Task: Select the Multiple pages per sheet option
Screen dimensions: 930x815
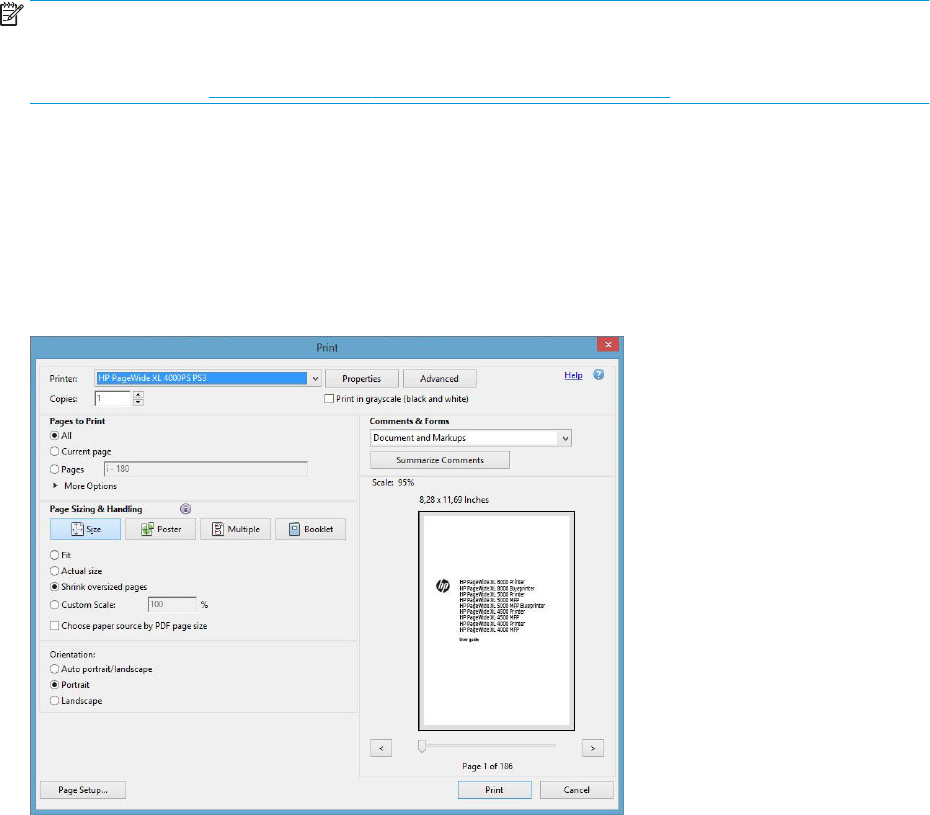Action: (x=236, y=529)
